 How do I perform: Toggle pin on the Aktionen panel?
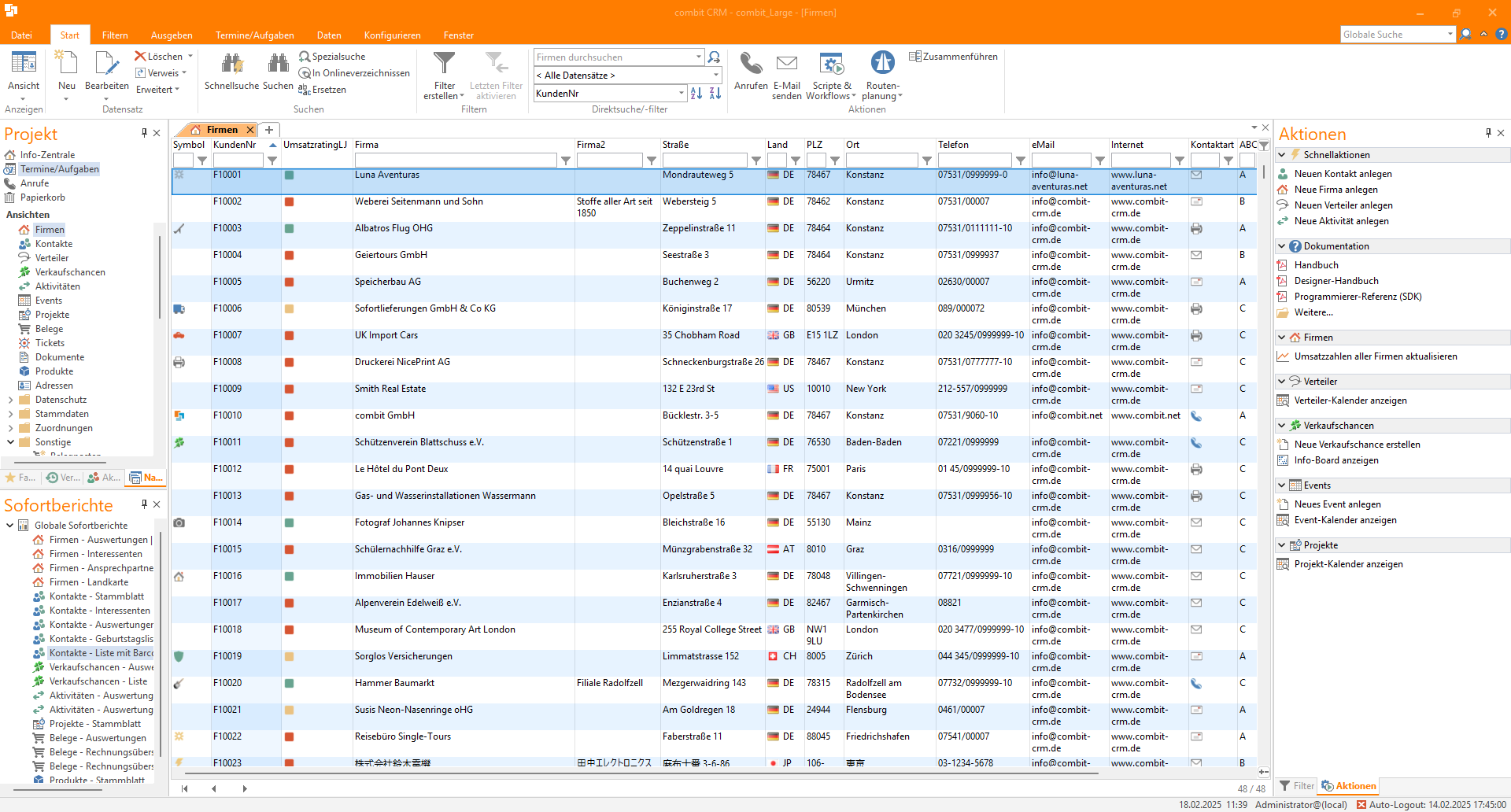point(1488,133)
